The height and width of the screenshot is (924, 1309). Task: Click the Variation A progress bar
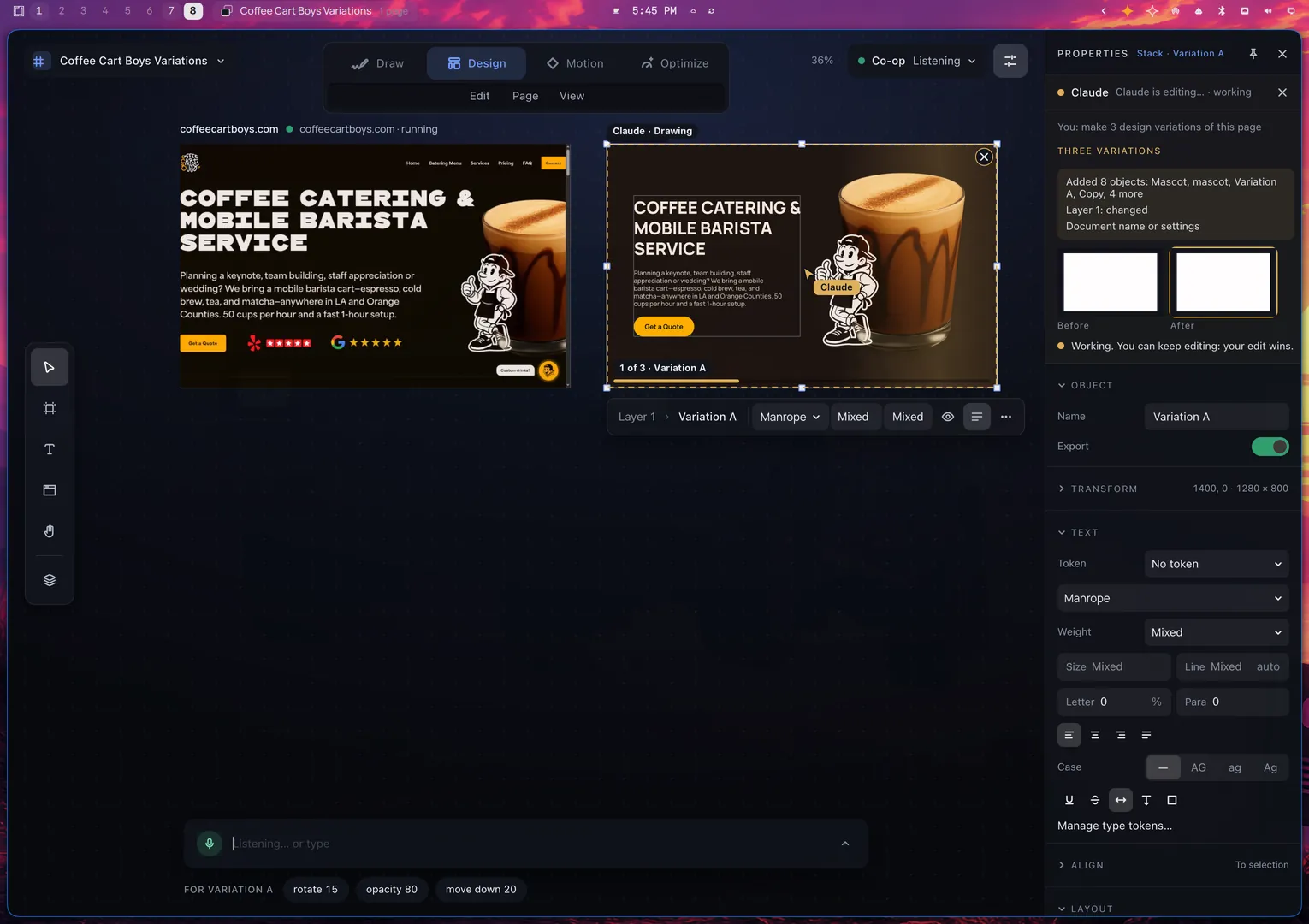803,381
